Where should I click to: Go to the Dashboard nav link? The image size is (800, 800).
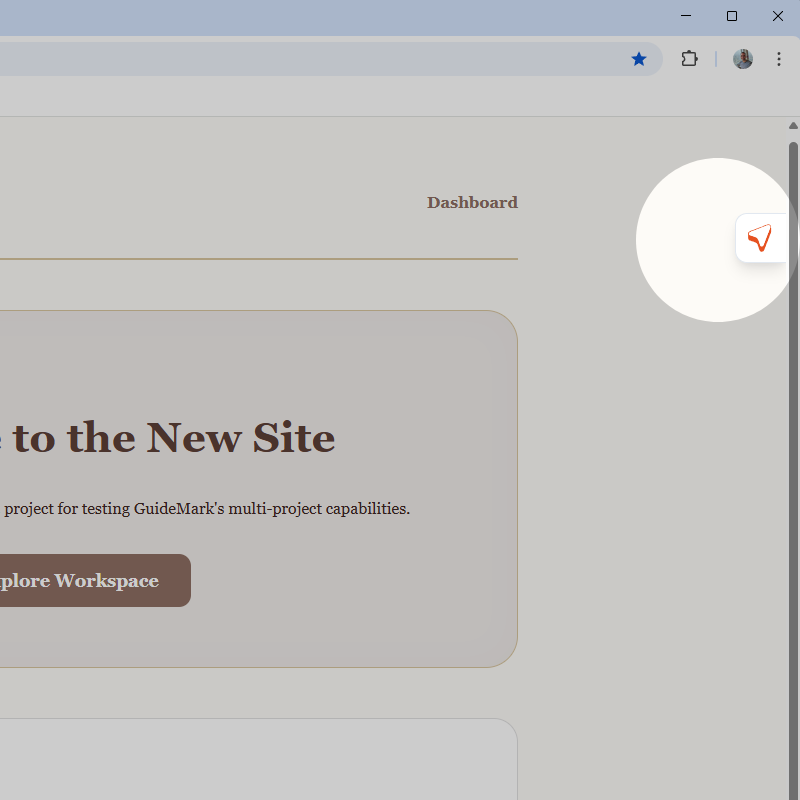pyautogui.click(x=472, y=202)
